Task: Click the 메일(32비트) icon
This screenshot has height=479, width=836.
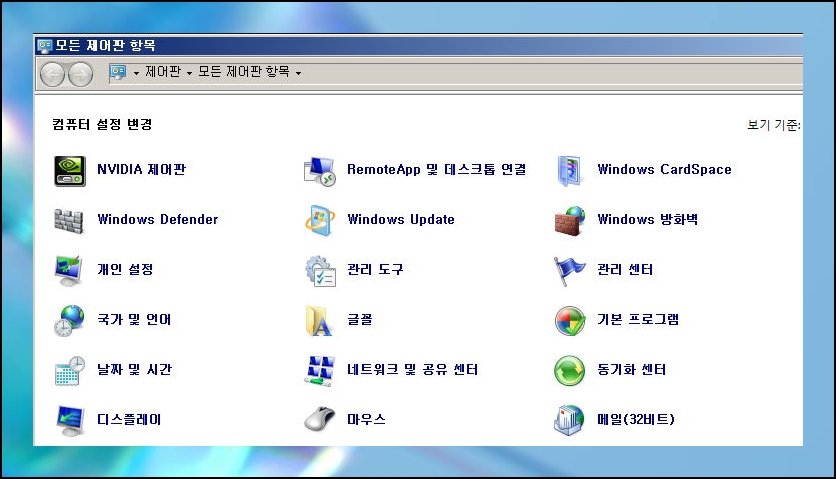Action: [x=569, y=420]
